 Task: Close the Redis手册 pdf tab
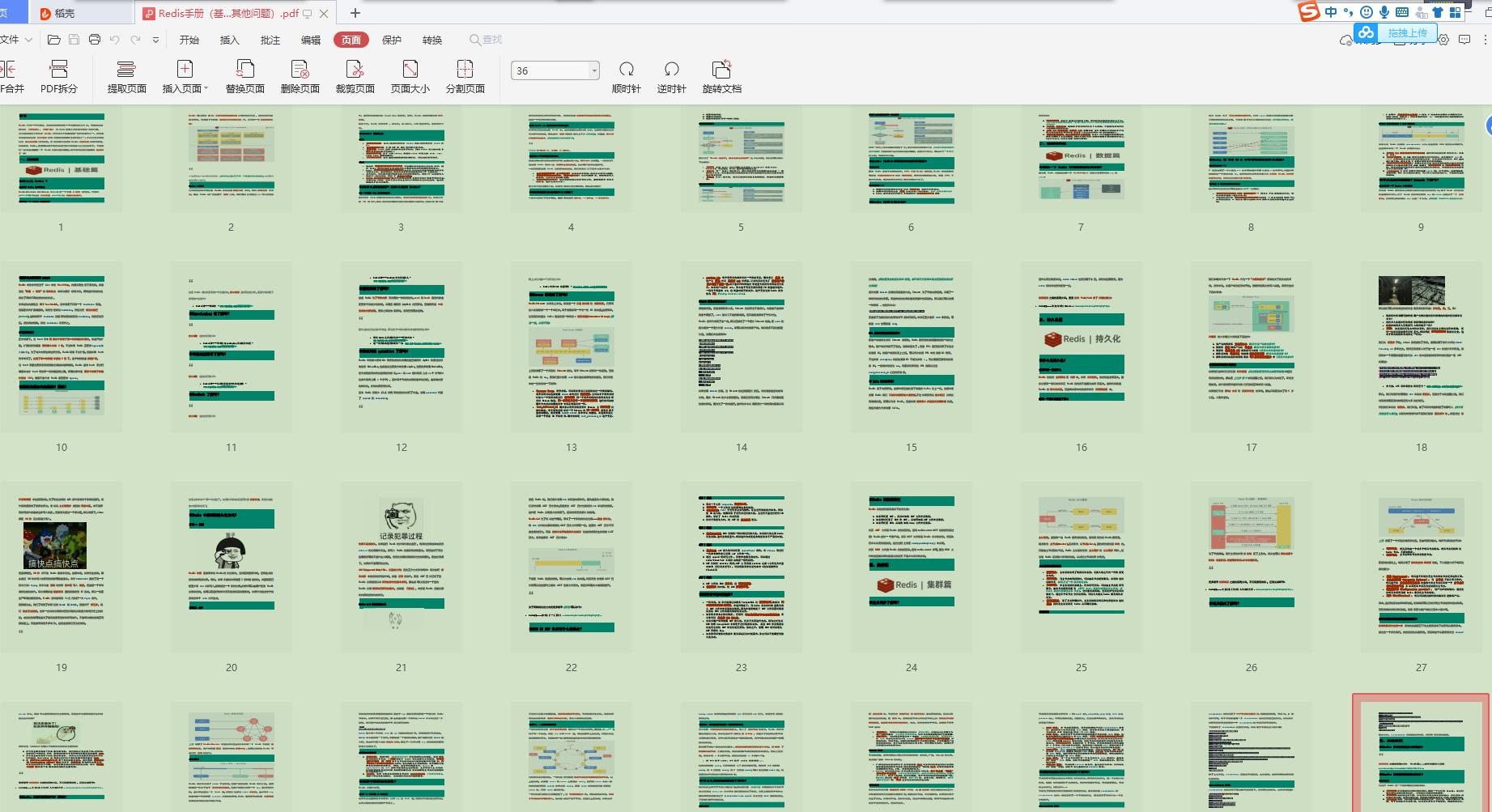(x=325, y=13)
